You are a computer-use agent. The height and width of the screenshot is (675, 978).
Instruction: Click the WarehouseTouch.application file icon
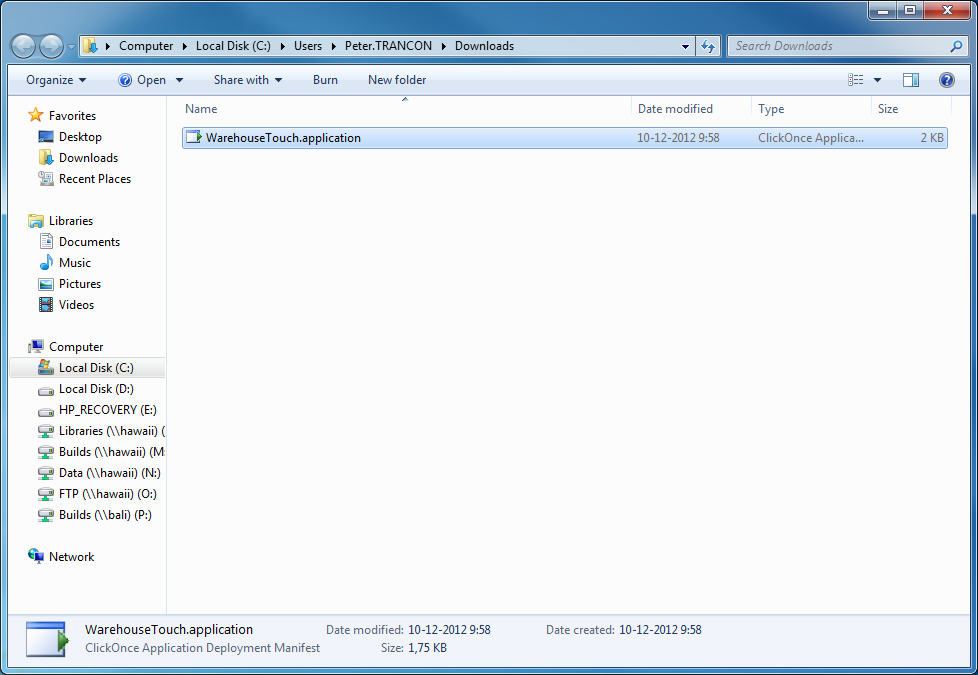click(194, 138)
